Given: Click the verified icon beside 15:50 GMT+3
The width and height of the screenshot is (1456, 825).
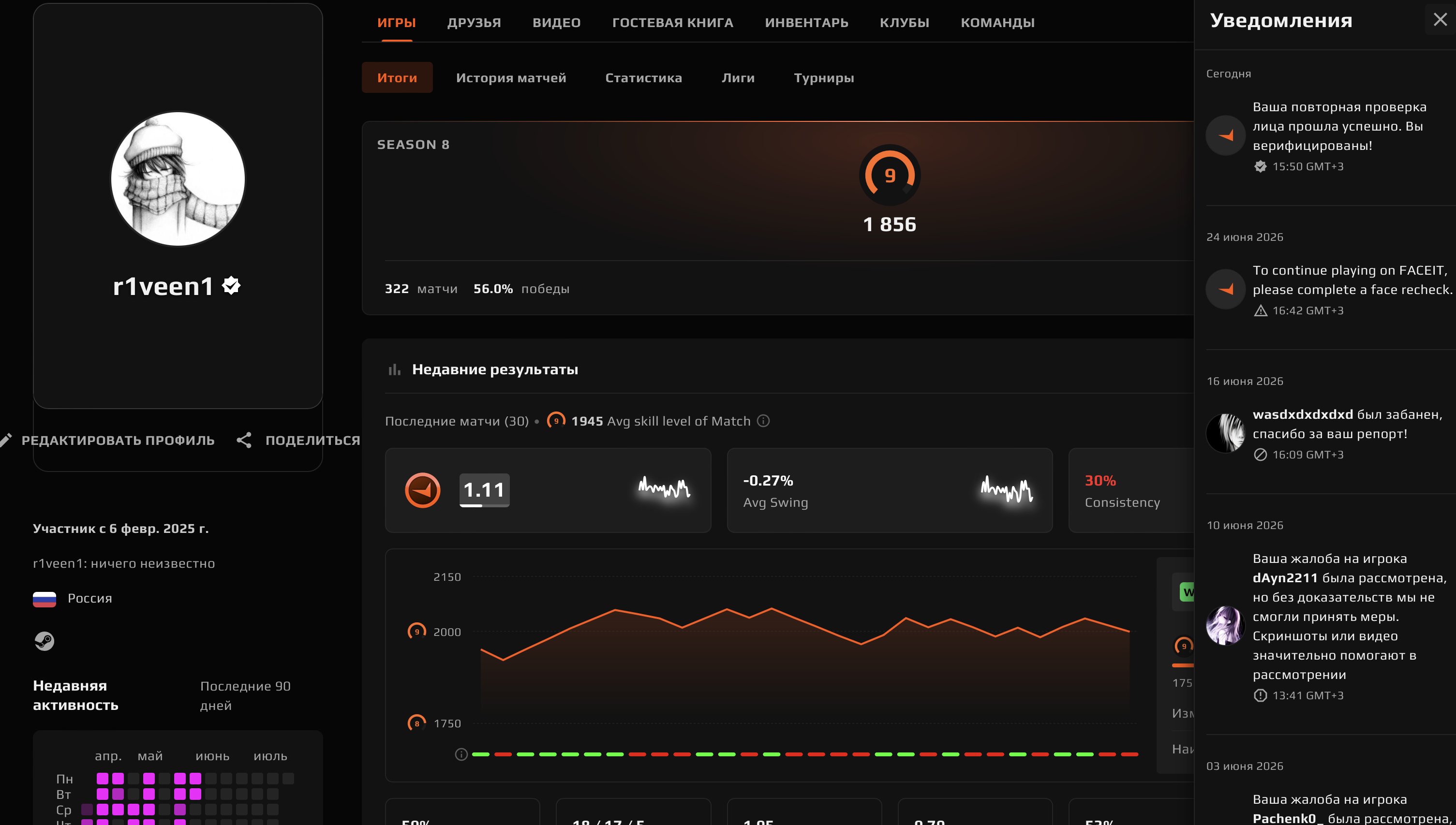Looking at the screenshot, I should click(x=1260, y=166).
